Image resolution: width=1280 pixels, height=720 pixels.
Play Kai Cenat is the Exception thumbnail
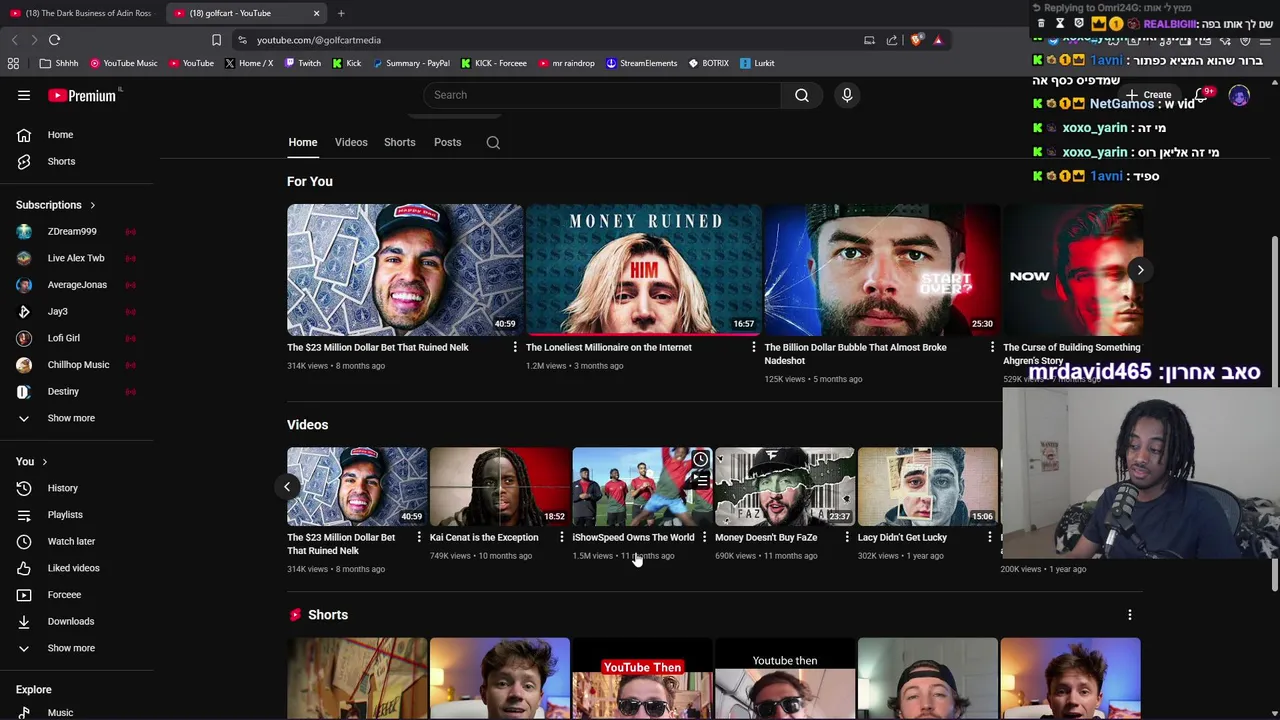499,486
